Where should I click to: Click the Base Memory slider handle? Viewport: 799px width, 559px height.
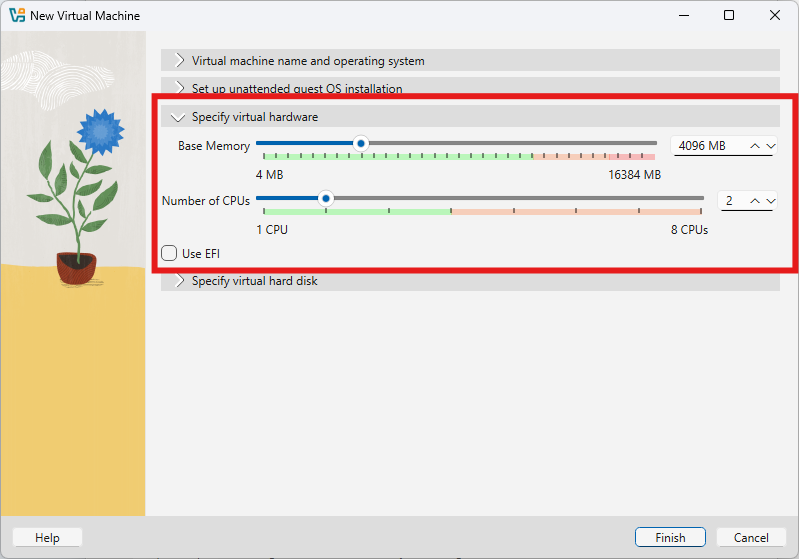[x=361, y=144]
